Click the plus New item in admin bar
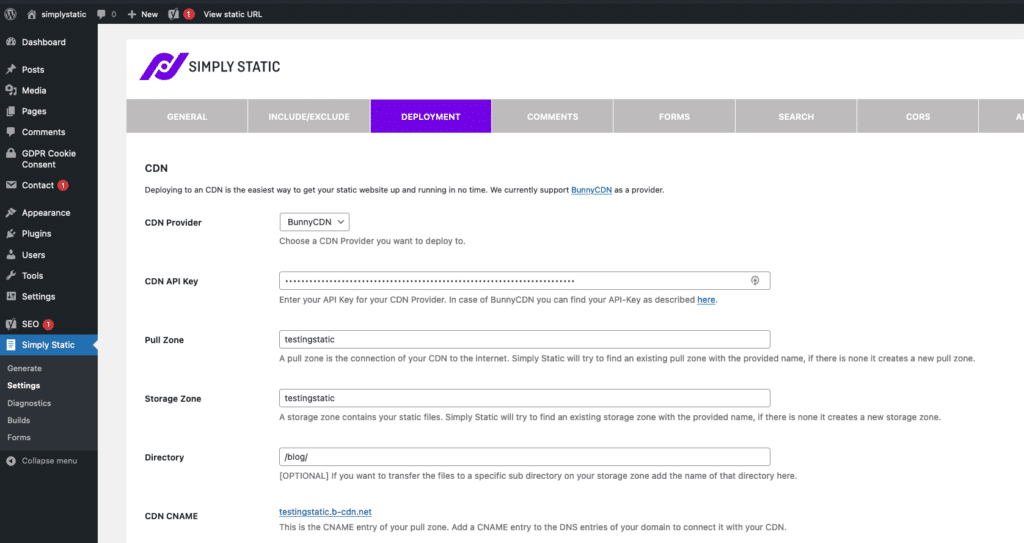 [x=142, y=14]
